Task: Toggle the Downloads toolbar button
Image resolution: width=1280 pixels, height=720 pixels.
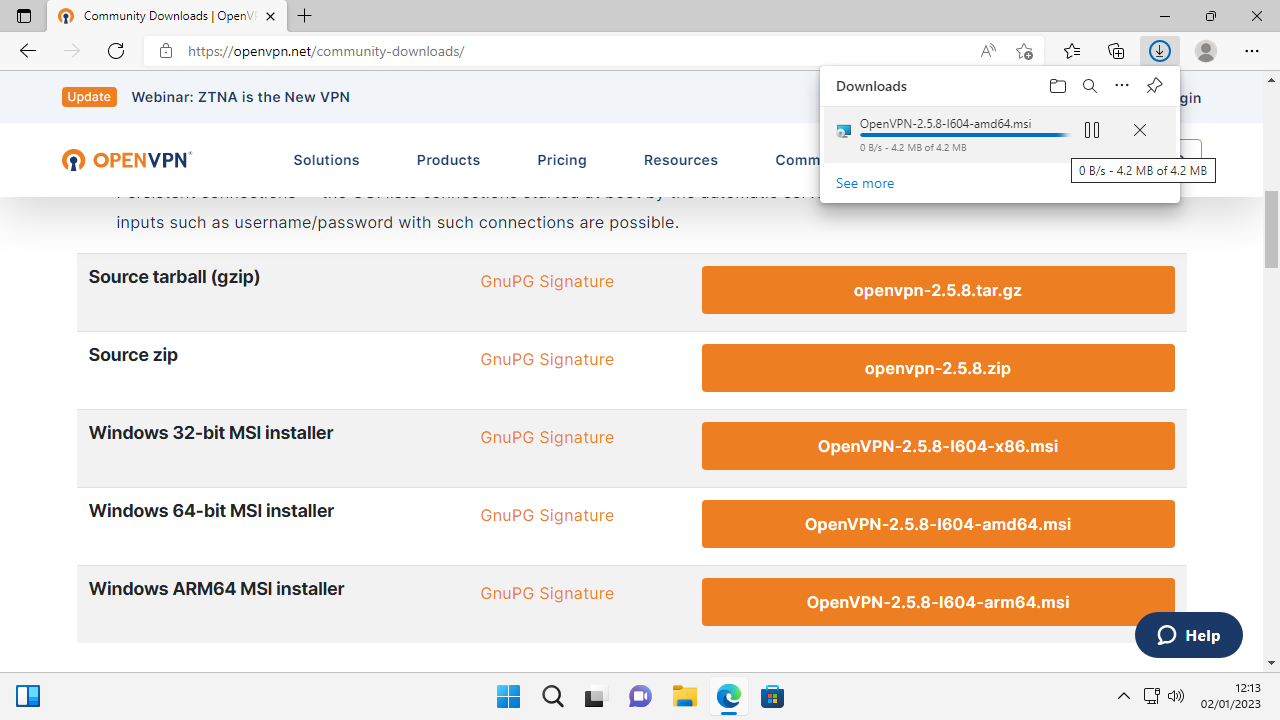Action: click(1160, 51)
